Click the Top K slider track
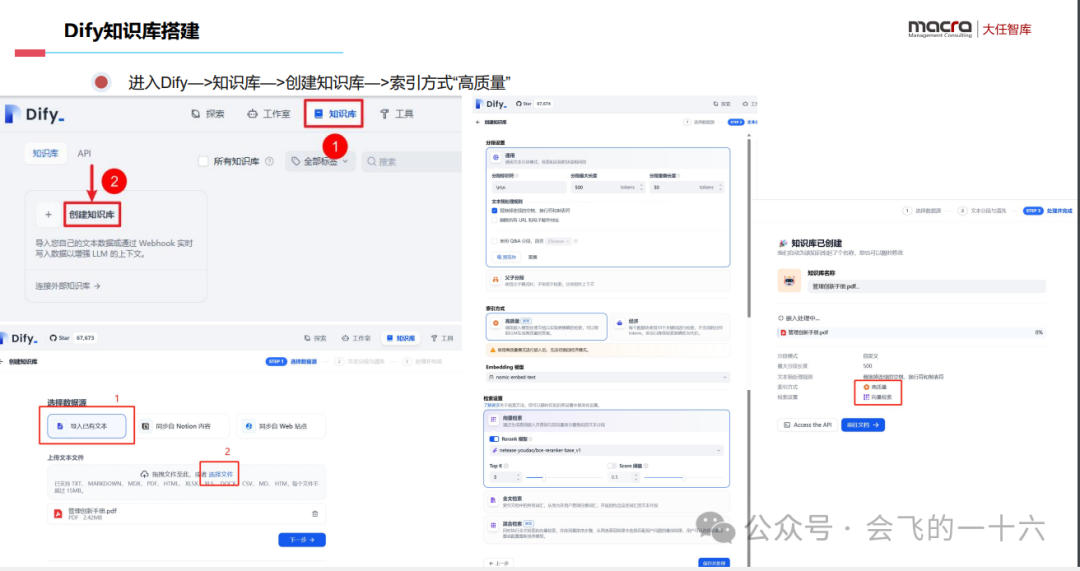Image resolution: width=1080 pixels, height=571 pixels. pyautogui.click(x=563, y=477)
